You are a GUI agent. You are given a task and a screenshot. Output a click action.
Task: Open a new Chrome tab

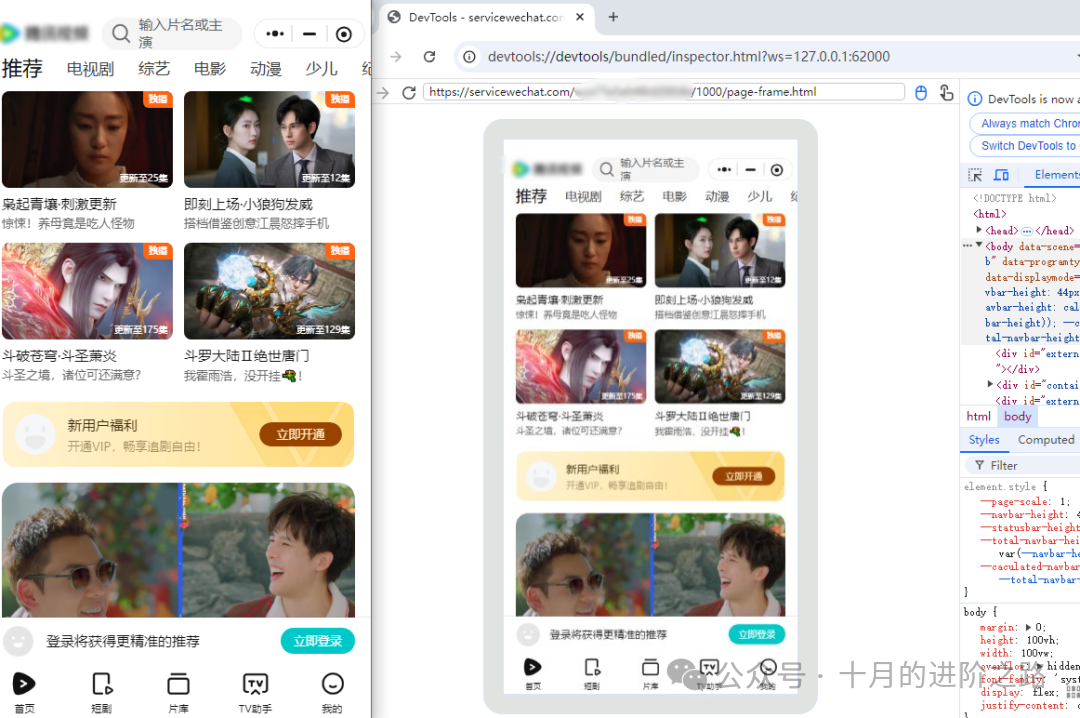click(x=613, y=17)
